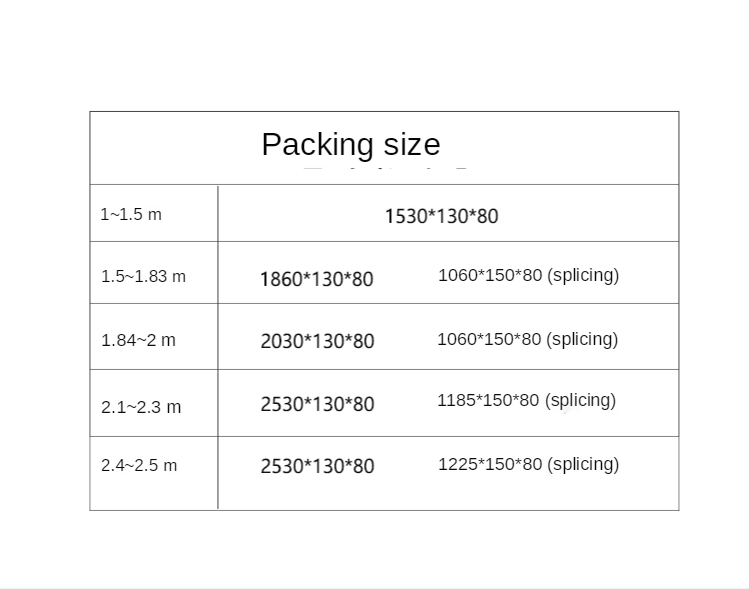The height and width of the screenshot is (589, 749).
Task: Select the "1.84~2 m" row label
Action: 138,340
